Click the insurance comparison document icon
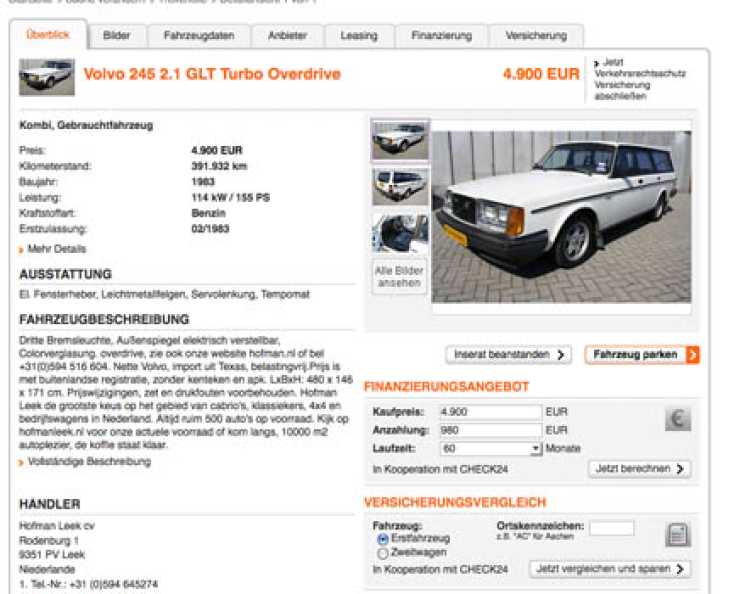 click(x=677, y=535)
